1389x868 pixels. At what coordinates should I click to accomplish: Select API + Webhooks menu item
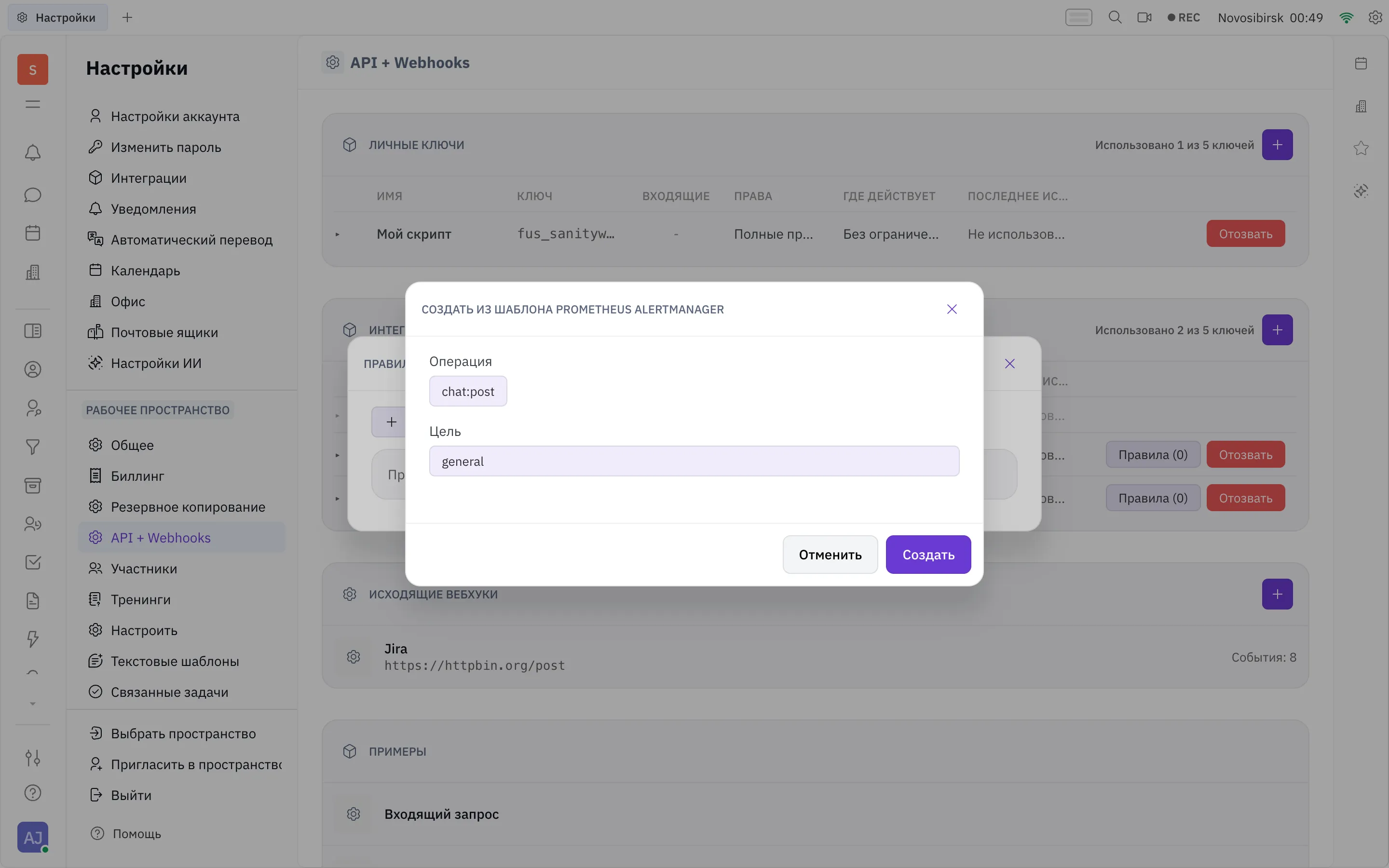pos(181,538)
